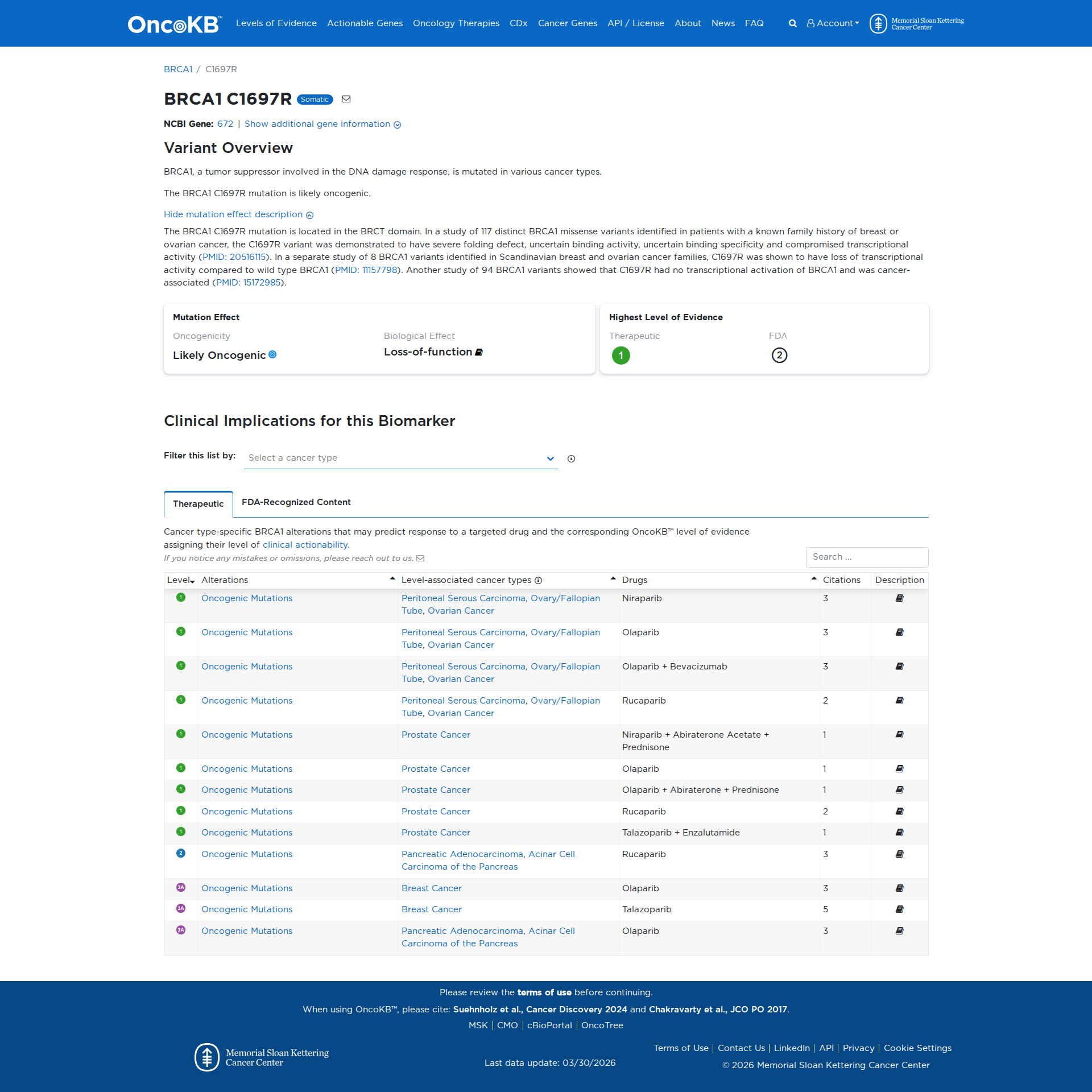Open PMID: 11157798 reference link

point(366,270)
